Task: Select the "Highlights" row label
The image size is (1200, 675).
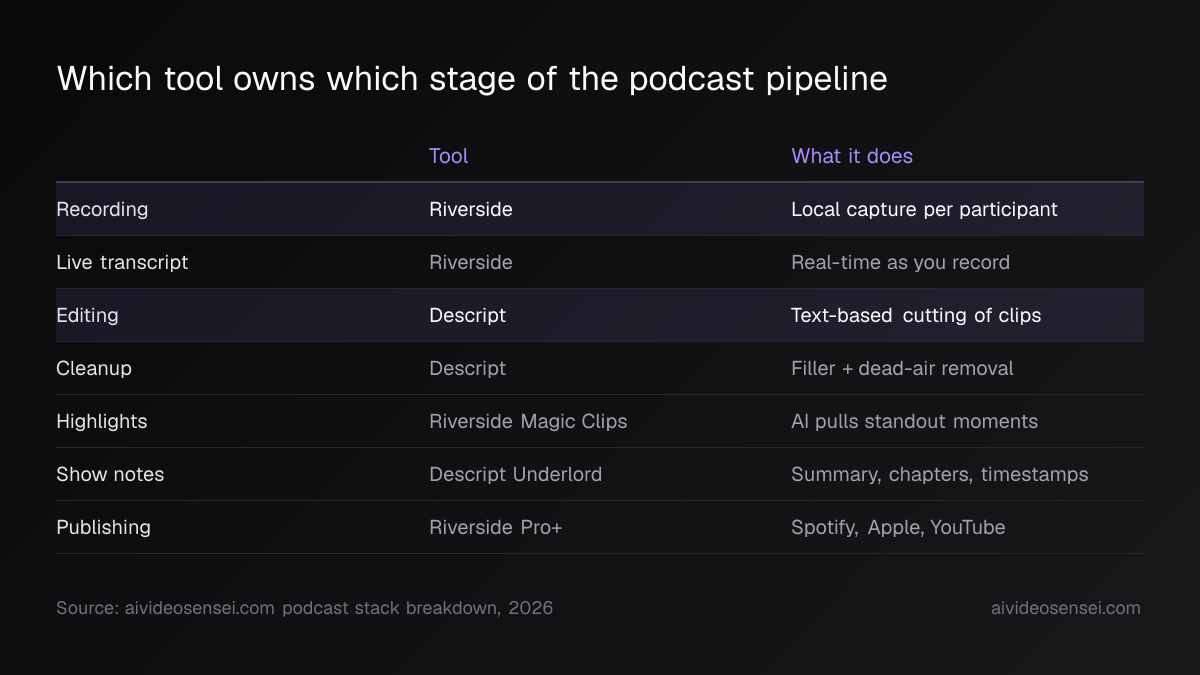Action: click(x=101, y=421)
